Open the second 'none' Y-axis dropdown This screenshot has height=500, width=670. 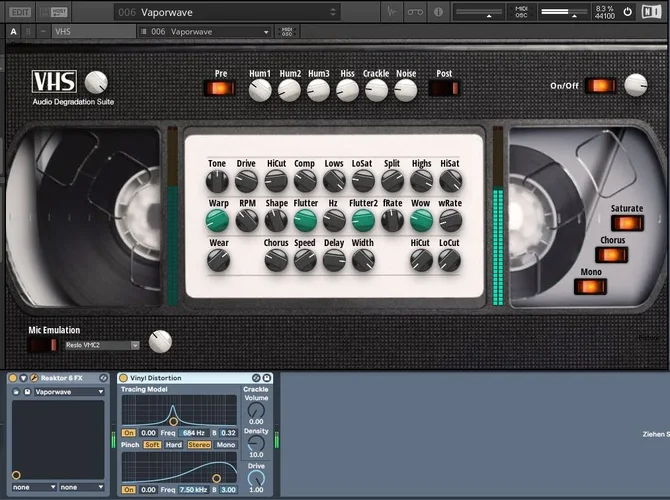coord(81,487)
